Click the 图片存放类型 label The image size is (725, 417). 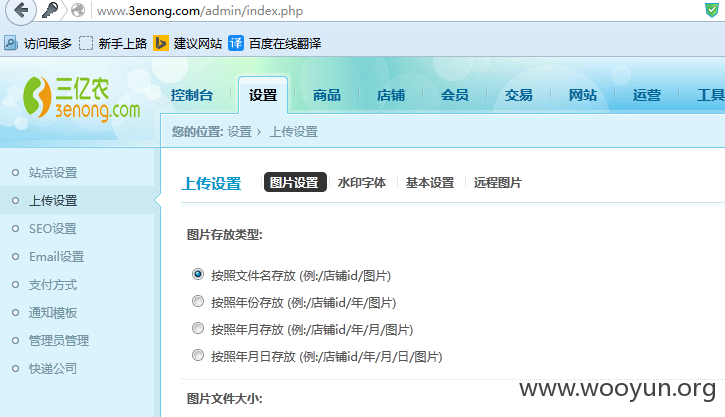(x=224, y=235)
